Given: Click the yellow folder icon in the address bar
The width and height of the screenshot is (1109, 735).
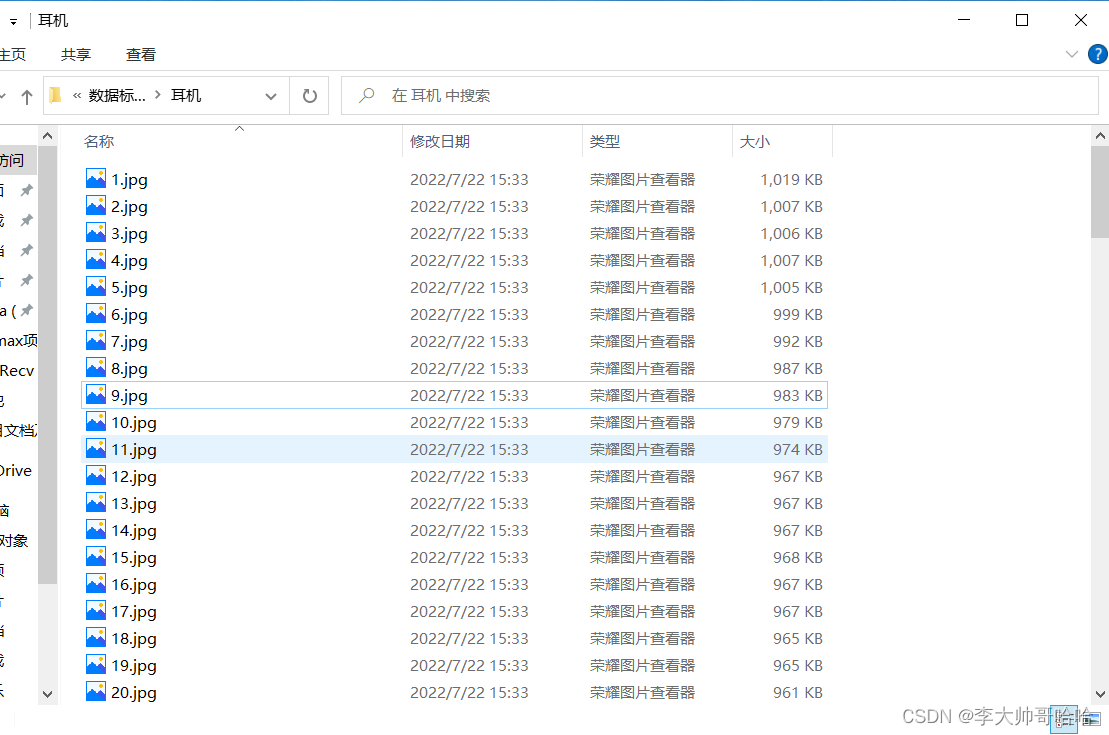Looking at the screenshot, I should point(54,95).
